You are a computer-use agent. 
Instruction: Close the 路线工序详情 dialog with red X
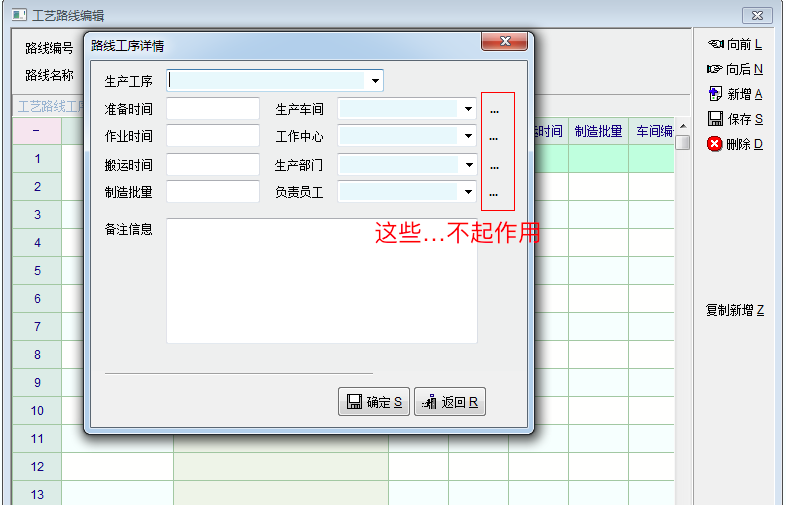pyautogui.click(x=505, y=41)
